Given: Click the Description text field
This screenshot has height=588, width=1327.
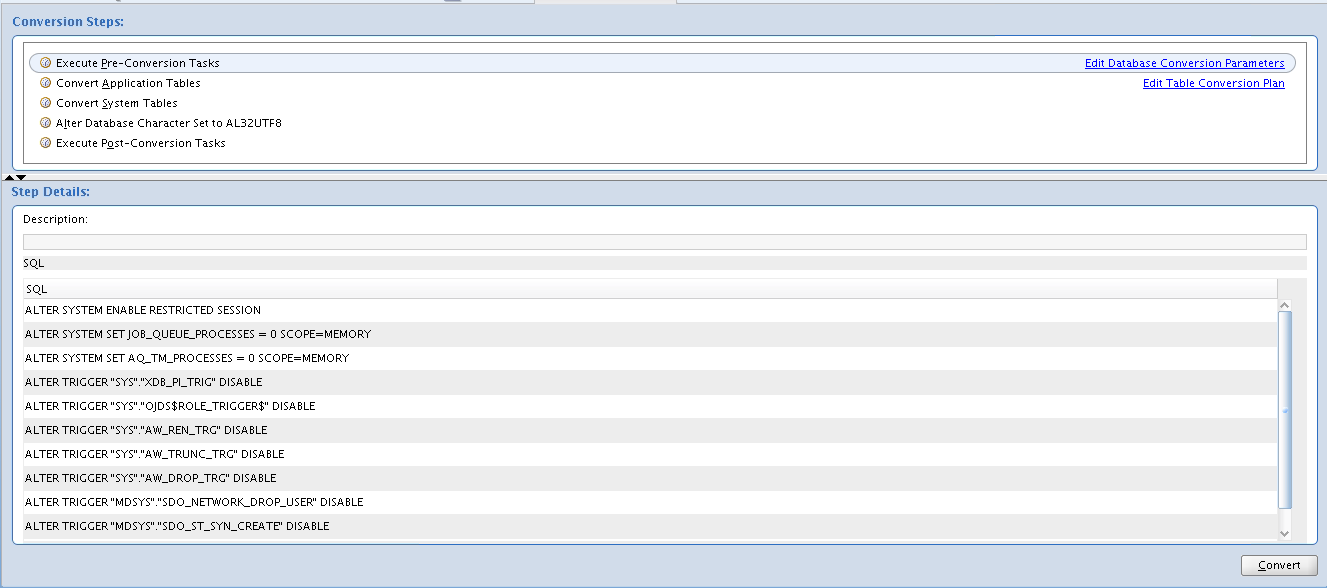Looking at the screenshot, I should coord(664,241).
